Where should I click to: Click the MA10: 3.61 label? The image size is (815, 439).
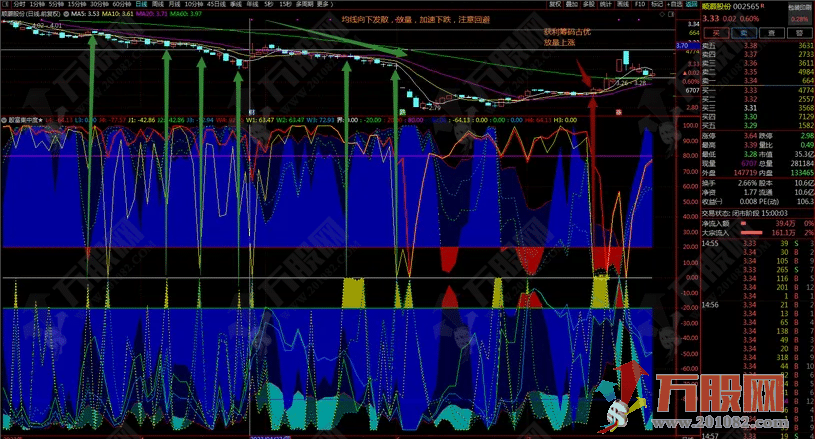point(117,14)
